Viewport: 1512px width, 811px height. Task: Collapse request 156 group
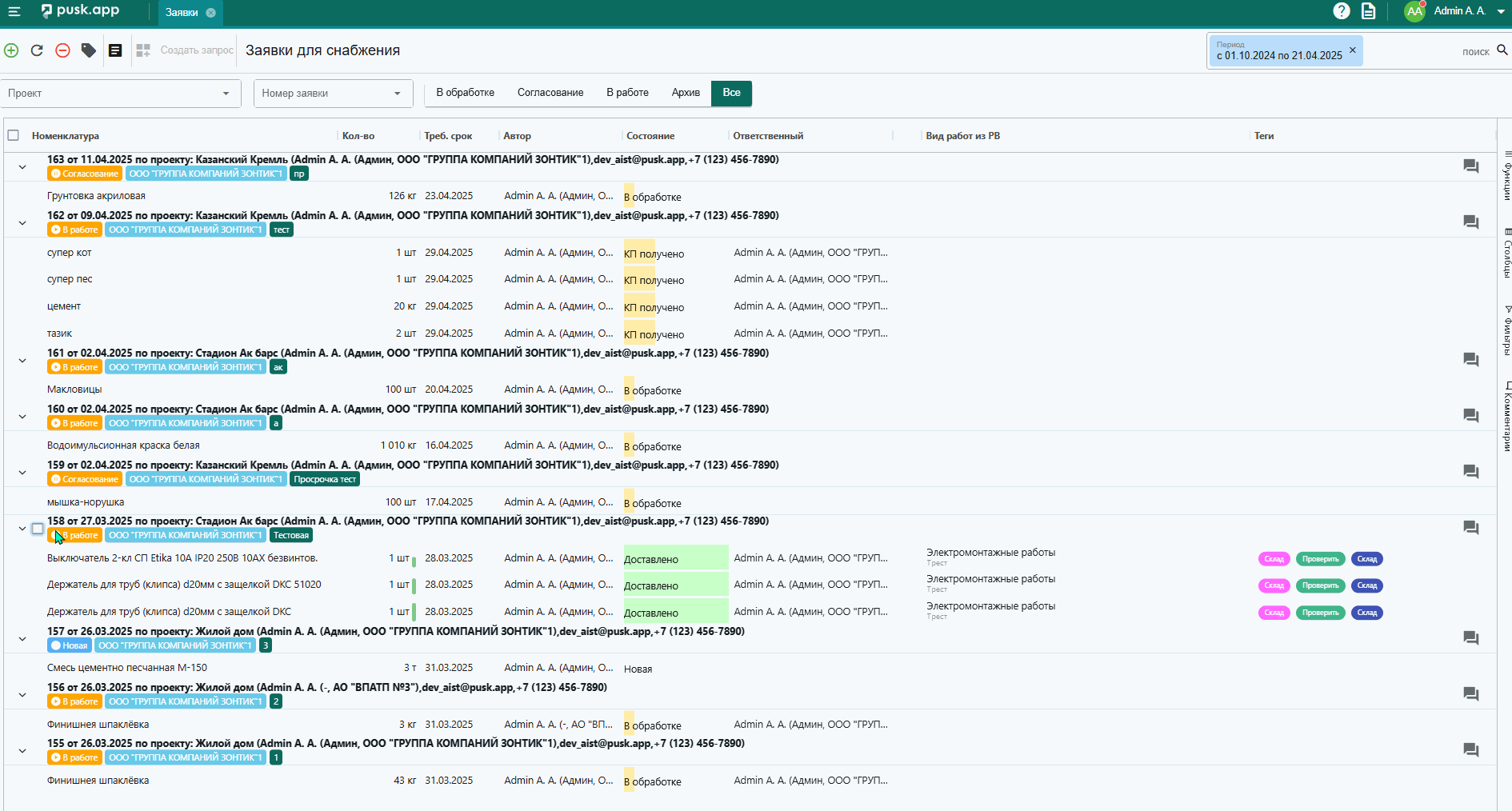(x=22, y=695)
